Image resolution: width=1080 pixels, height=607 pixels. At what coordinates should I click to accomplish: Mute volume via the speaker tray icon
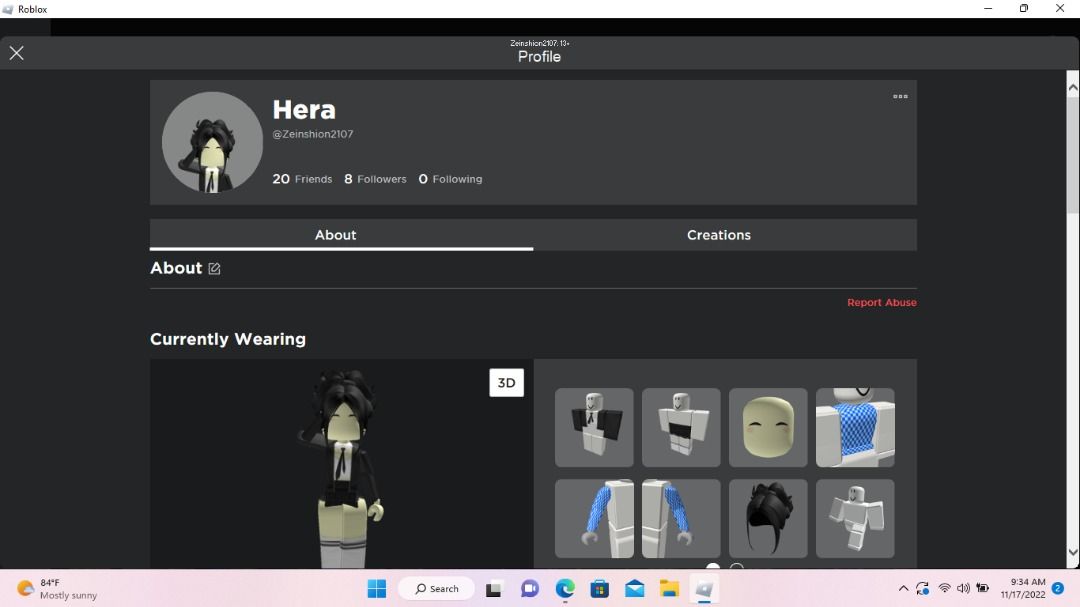(962, 588)
